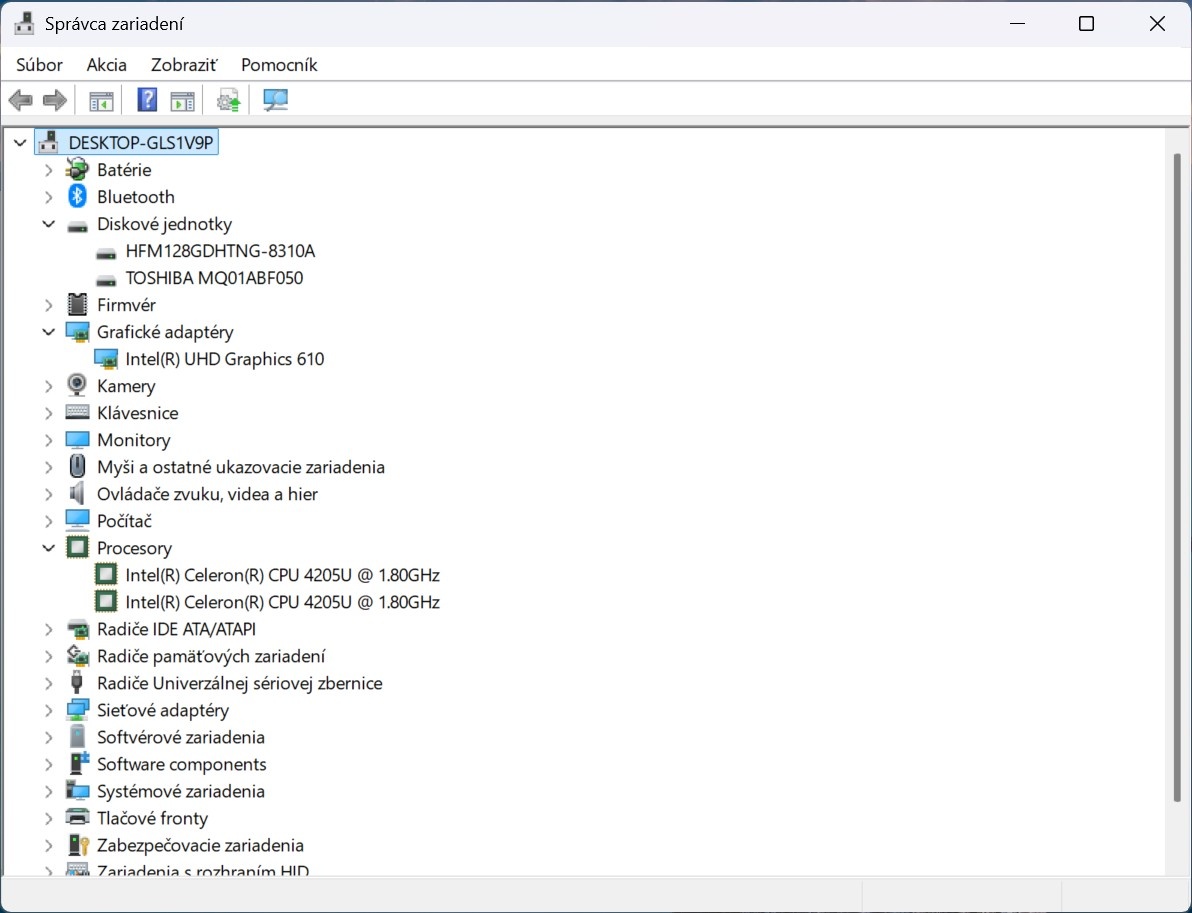
Task: Click the forward navigation arrow
Action: tap(55, 99)
